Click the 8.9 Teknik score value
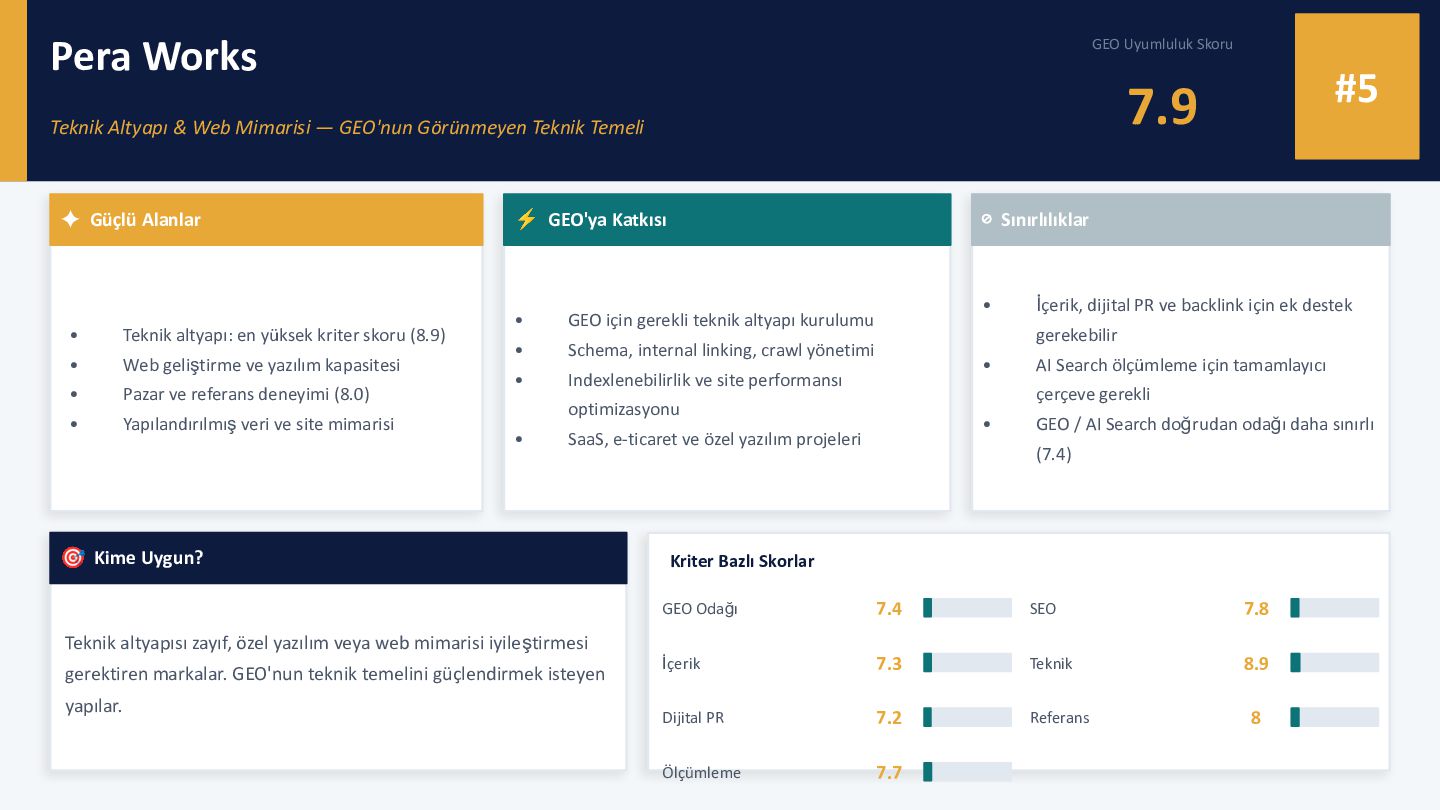Screen dimensions: 1440x810 tap(1256, 663)
